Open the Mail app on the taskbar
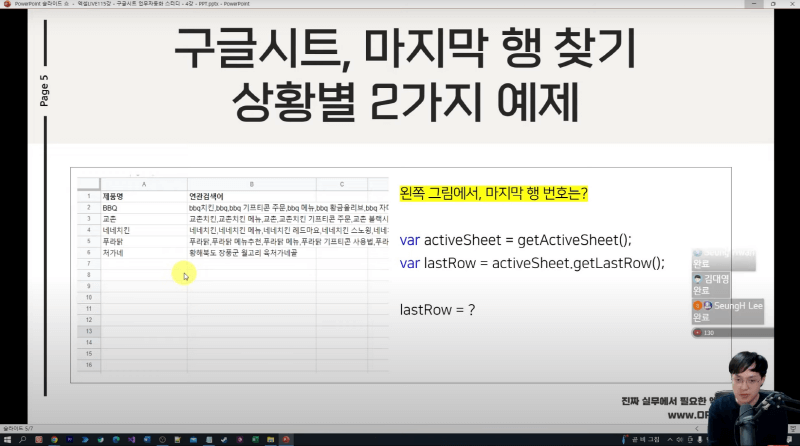 193,439
